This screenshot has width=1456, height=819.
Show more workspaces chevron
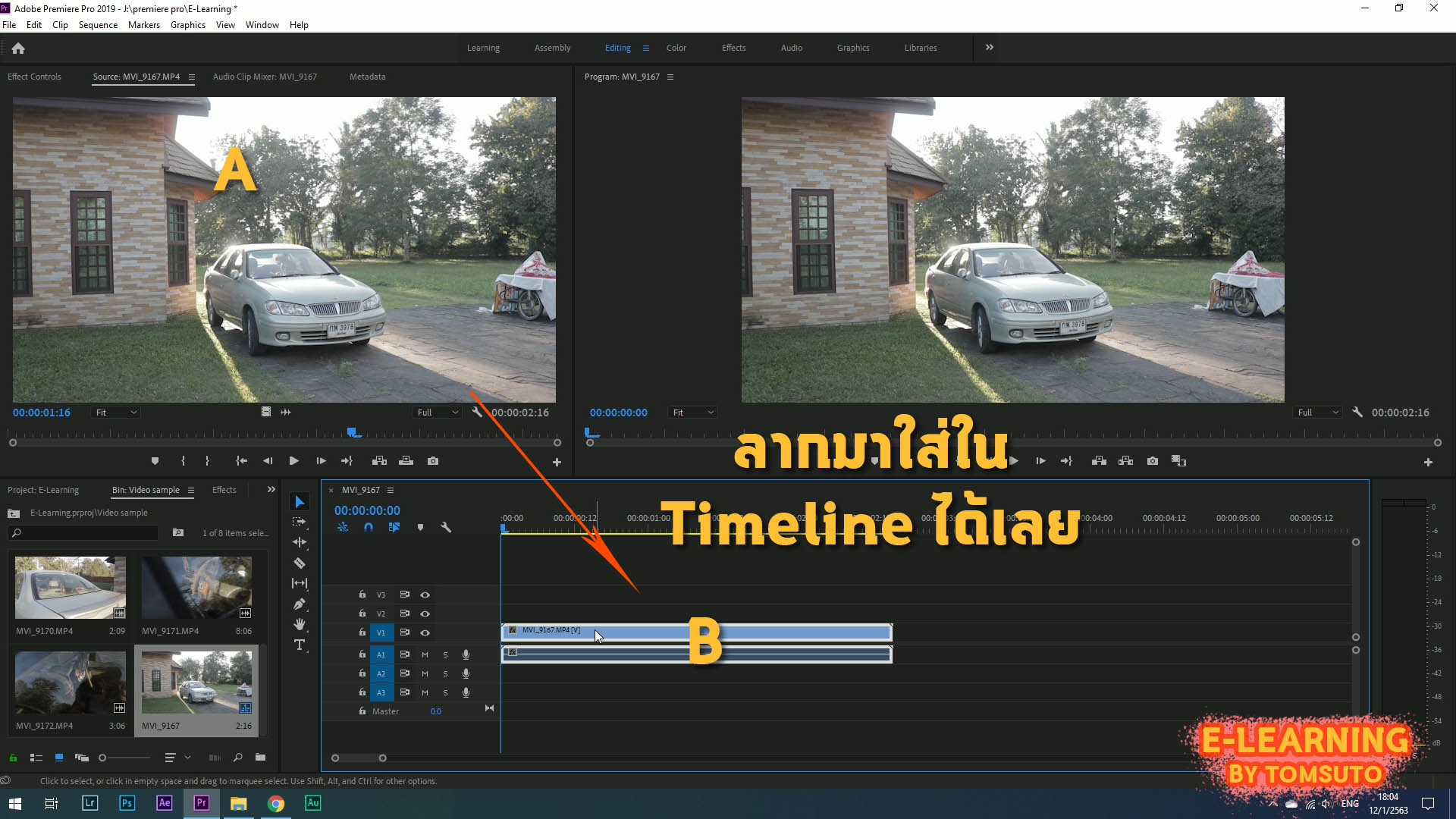pyautogui.click(x=989, y=47)
